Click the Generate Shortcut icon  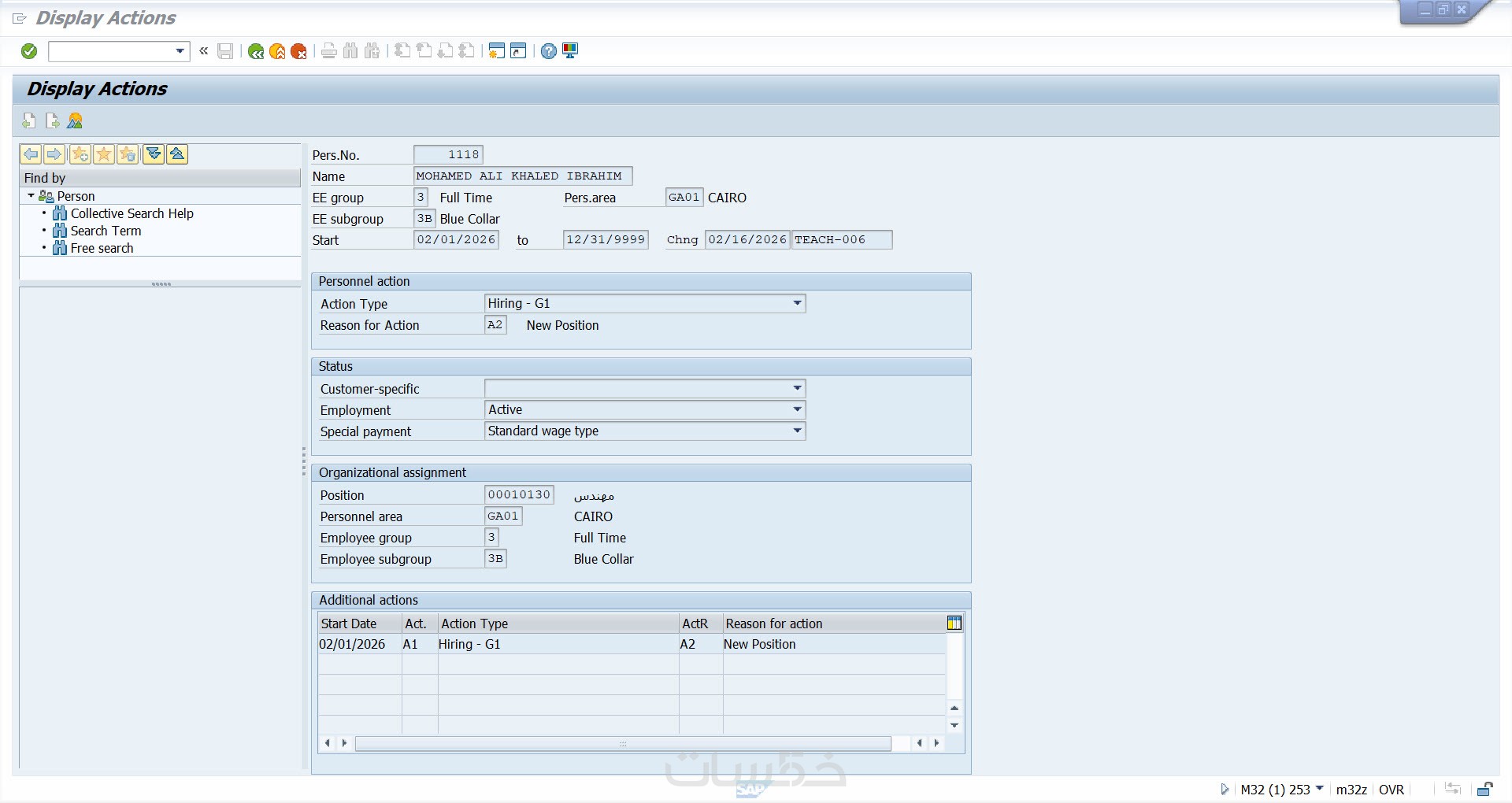coord(518,51)
